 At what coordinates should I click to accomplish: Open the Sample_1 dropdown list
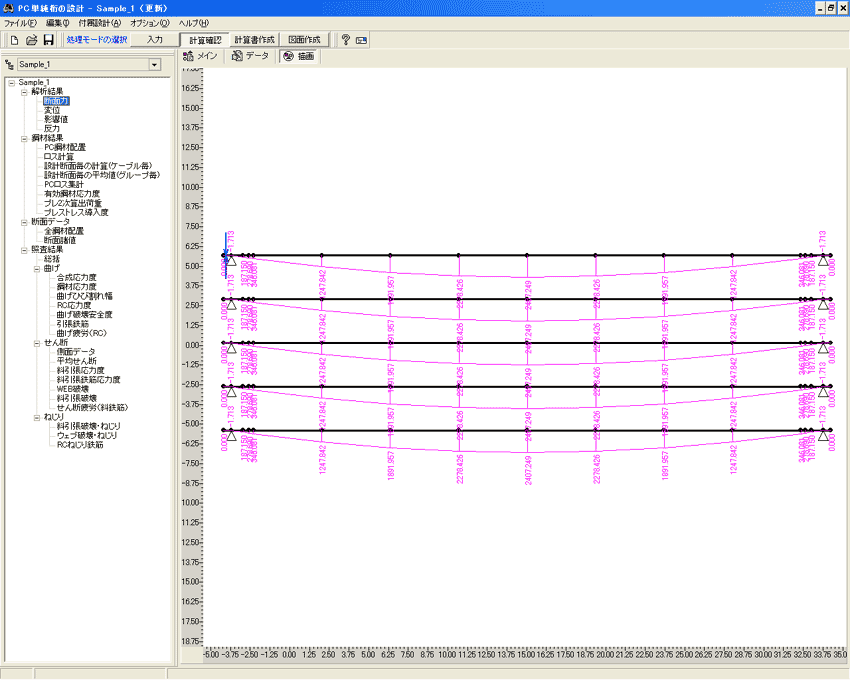coord(154,64)
